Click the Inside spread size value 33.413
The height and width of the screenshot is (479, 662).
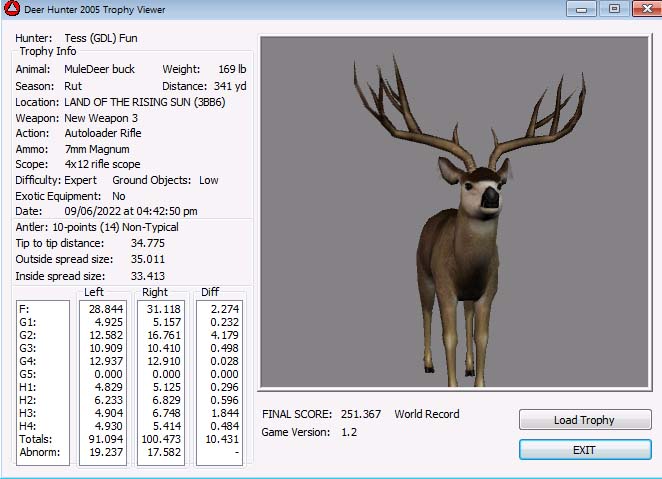[x=148, y=276]
